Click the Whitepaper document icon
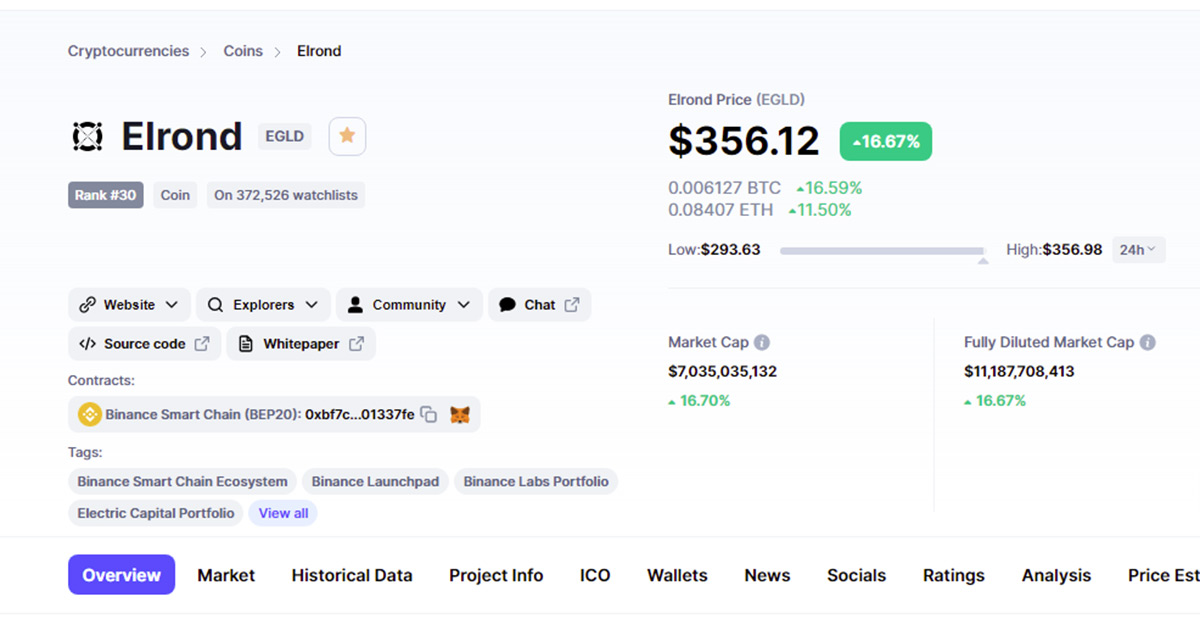The width and height of the screenshot is (1200, 630). [246, 344]
